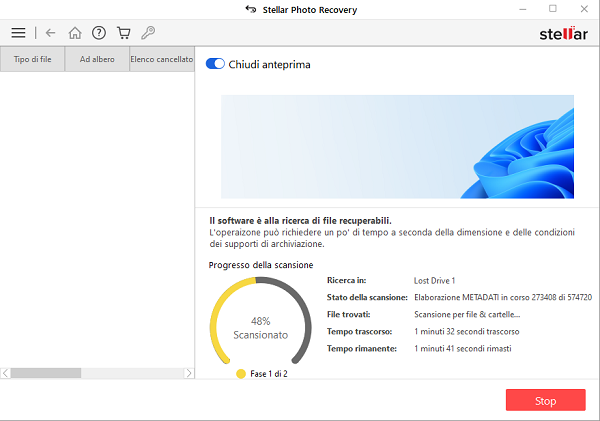Maximize the Stellar Photo Recovery window
The height and width of the screenshot is (421, 600).
click(x=553, y=8)
